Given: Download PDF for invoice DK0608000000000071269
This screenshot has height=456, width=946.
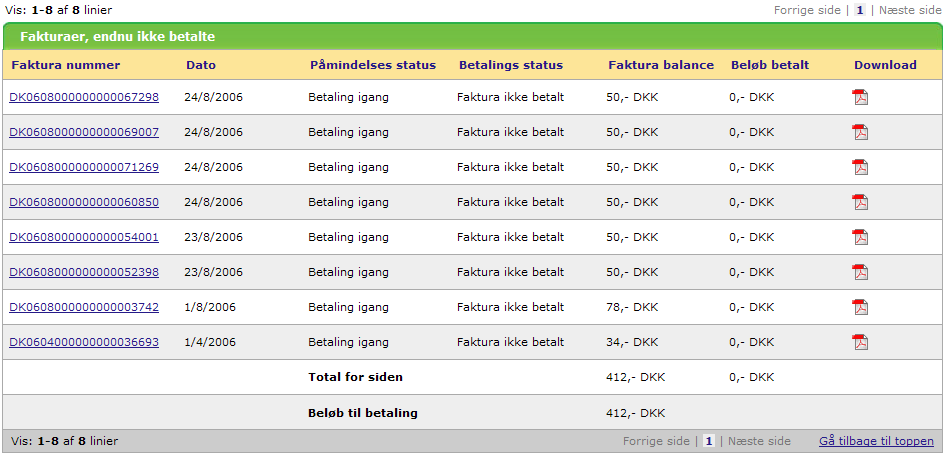Looking at the screenshot, I should coord(860,167).
